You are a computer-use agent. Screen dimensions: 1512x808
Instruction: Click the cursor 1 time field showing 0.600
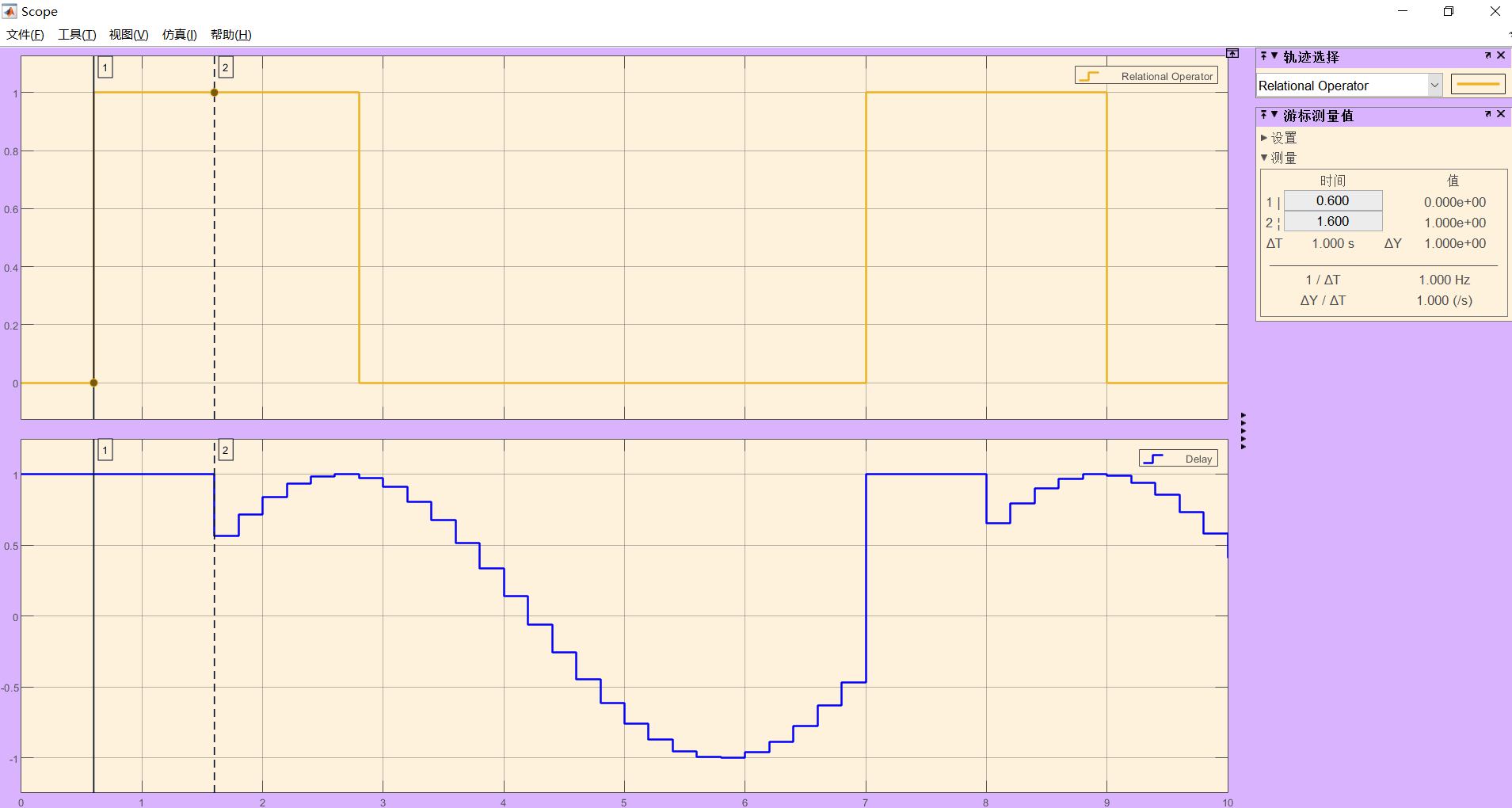coord(1333,200)
